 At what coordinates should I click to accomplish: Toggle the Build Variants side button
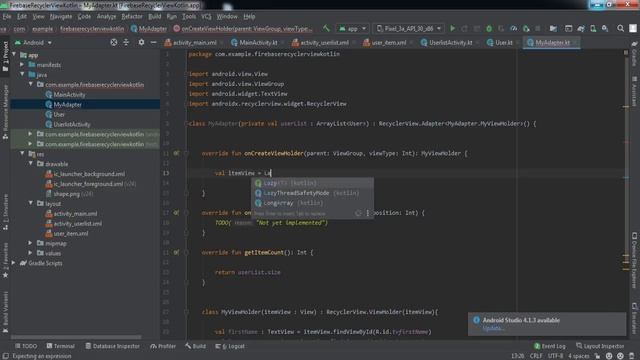5,312
